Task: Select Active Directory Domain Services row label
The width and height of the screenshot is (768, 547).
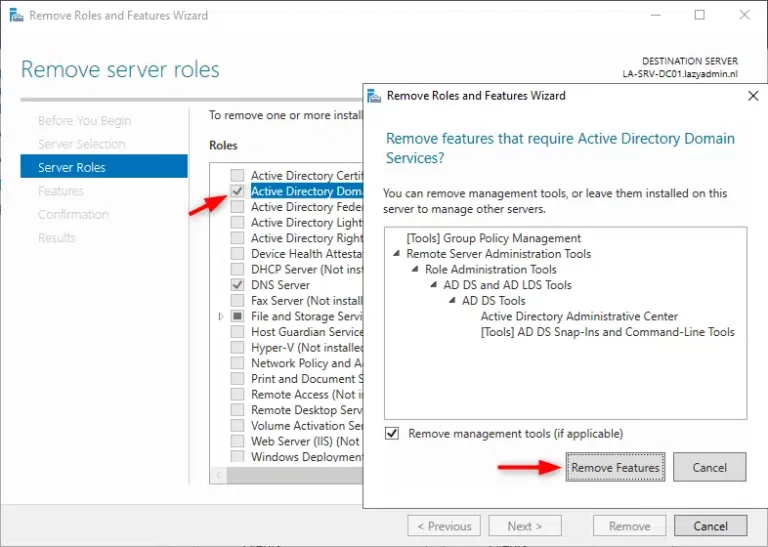Action: (x=307, y=191)
